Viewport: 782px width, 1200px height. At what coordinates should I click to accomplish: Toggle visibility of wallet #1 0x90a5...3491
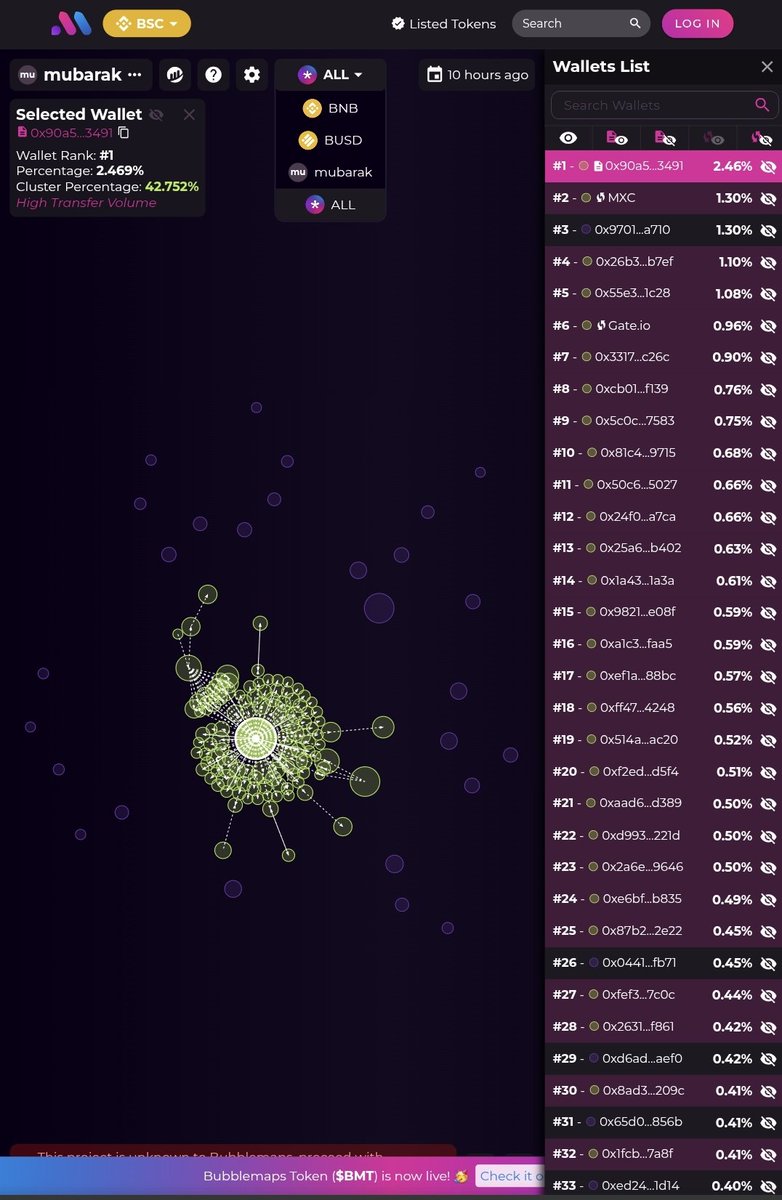[768, 166]
